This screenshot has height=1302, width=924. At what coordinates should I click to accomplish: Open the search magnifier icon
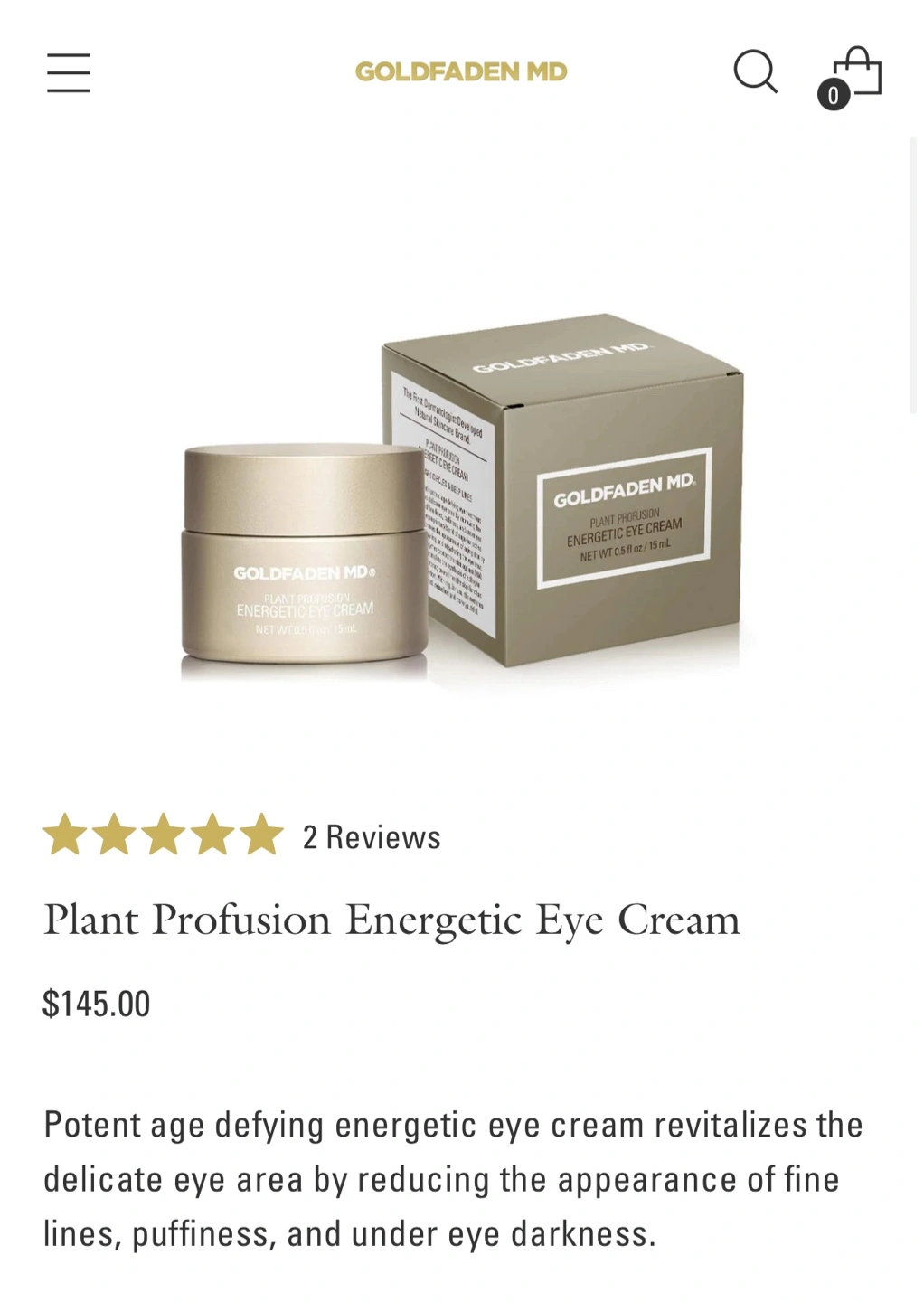click(755, 71)
